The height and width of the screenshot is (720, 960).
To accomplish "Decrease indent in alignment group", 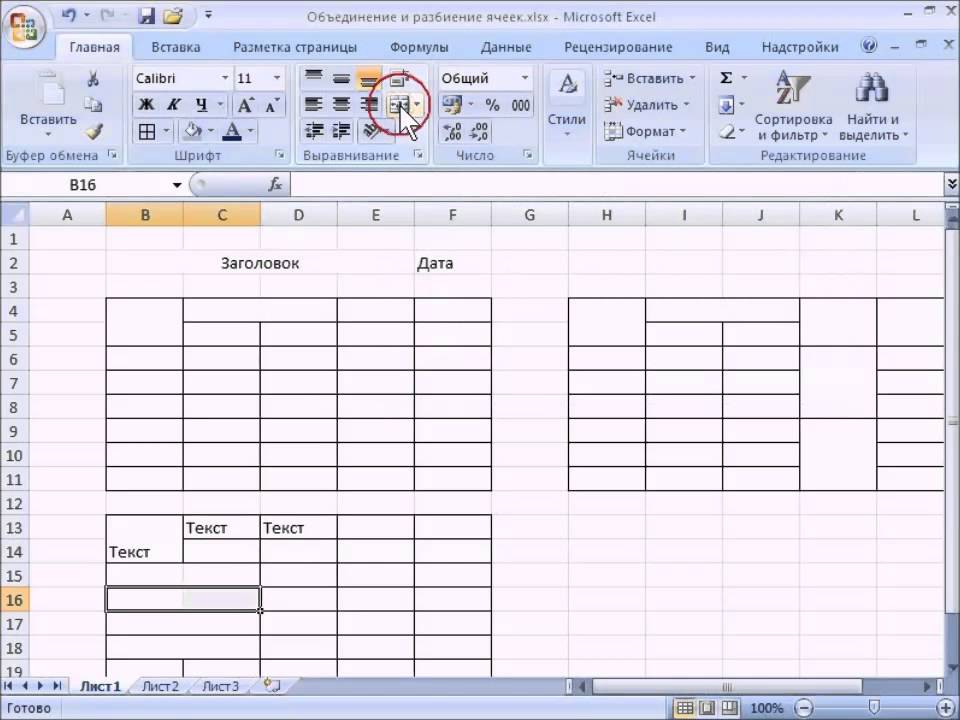I will (x=313, y=131).
